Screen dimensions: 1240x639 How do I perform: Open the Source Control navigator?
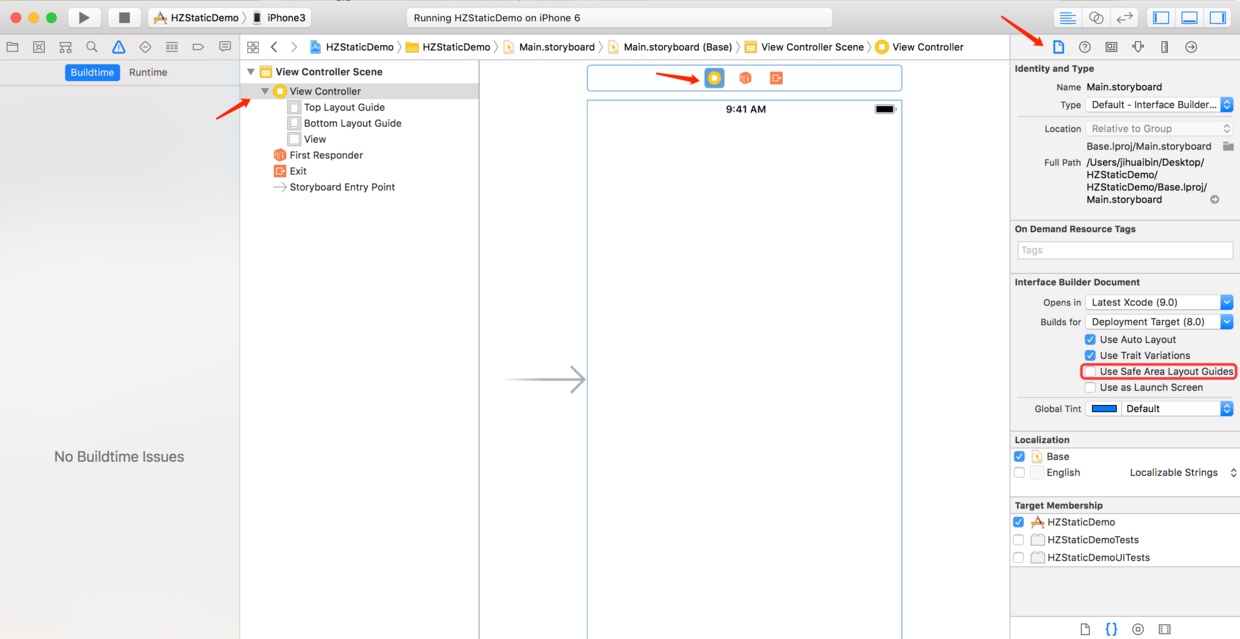(39, 47)
